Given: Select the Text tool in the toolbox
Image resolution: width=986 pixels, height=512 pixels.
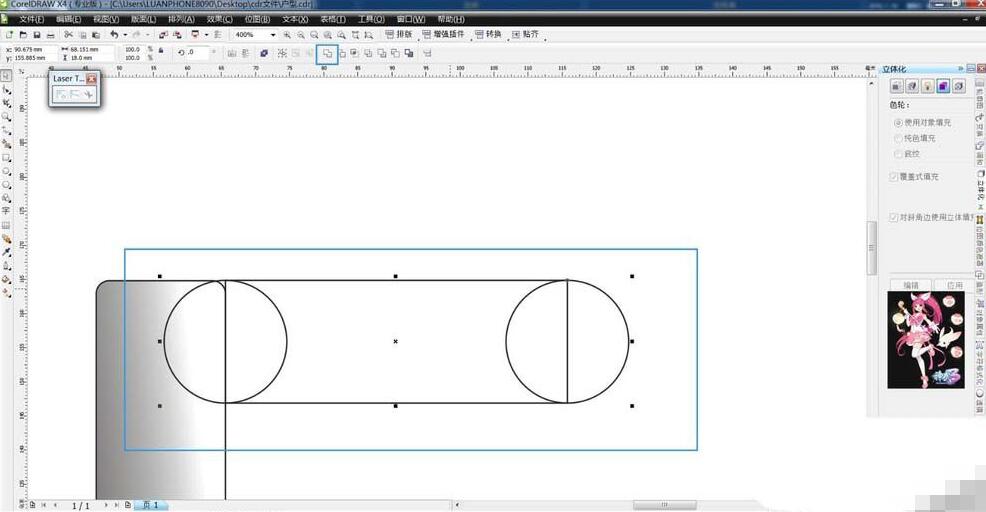Looking at the screenshot, I should click(7, 211).
